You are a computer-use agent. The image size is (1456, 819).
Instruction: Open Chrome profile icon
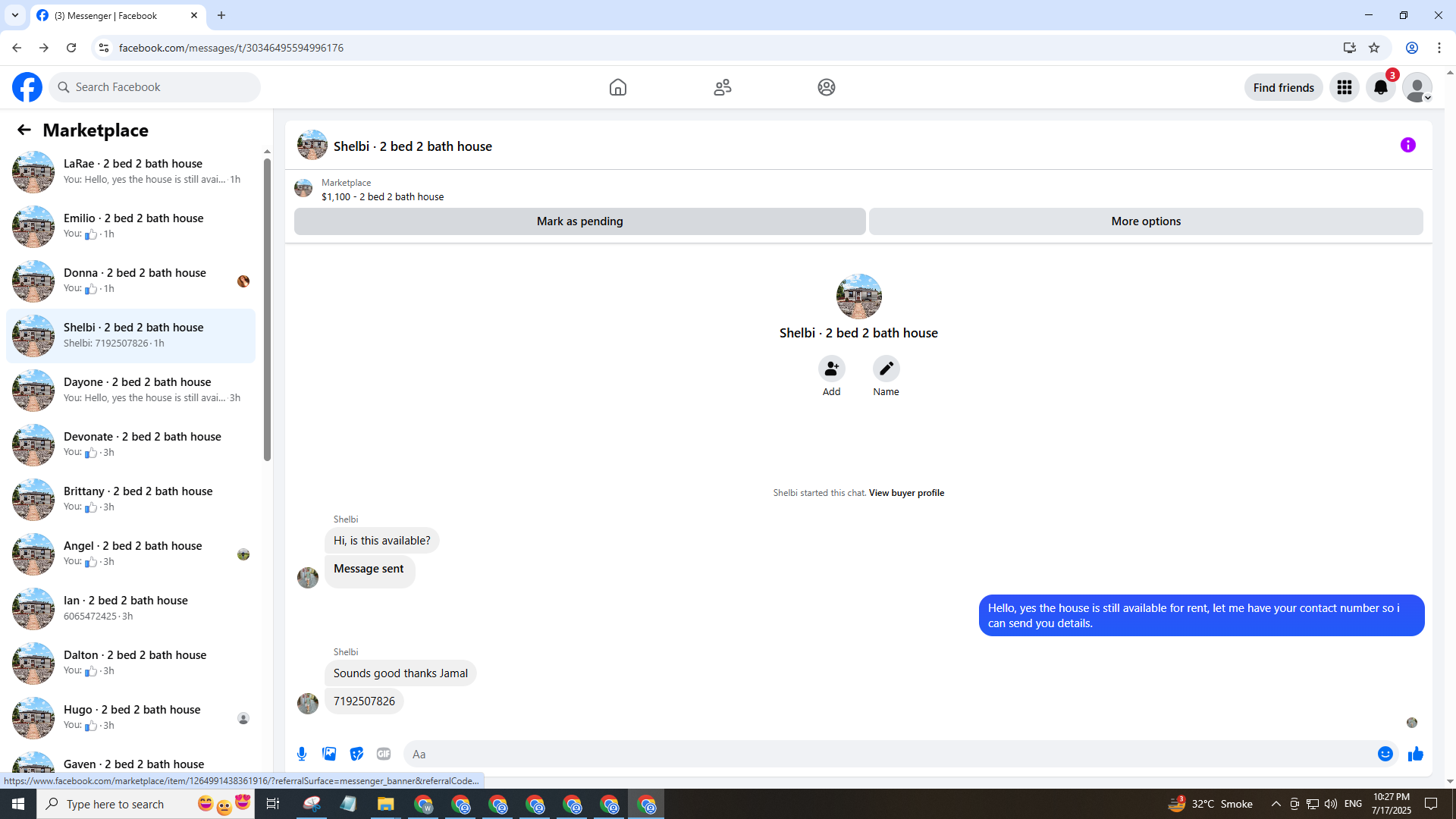coord(1412,48)
